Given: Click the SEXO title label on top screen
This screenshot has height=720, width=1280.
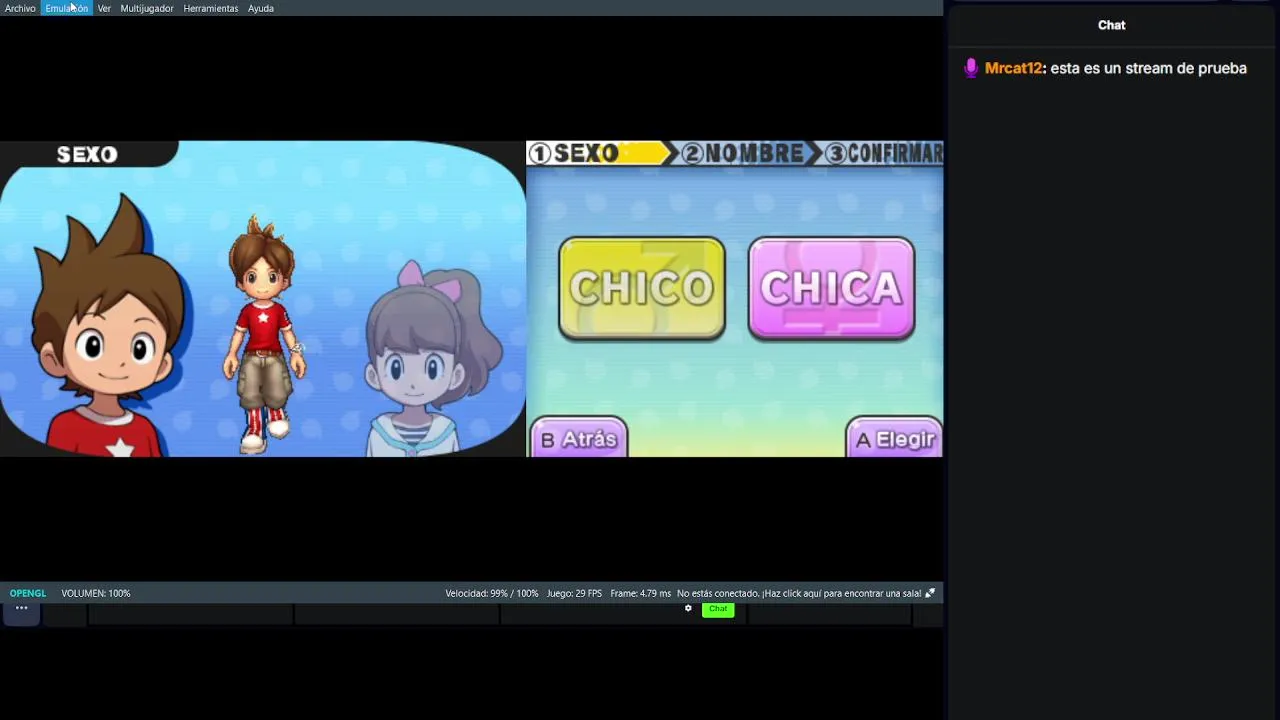Looking at the screenshot, I should [87, 154].
